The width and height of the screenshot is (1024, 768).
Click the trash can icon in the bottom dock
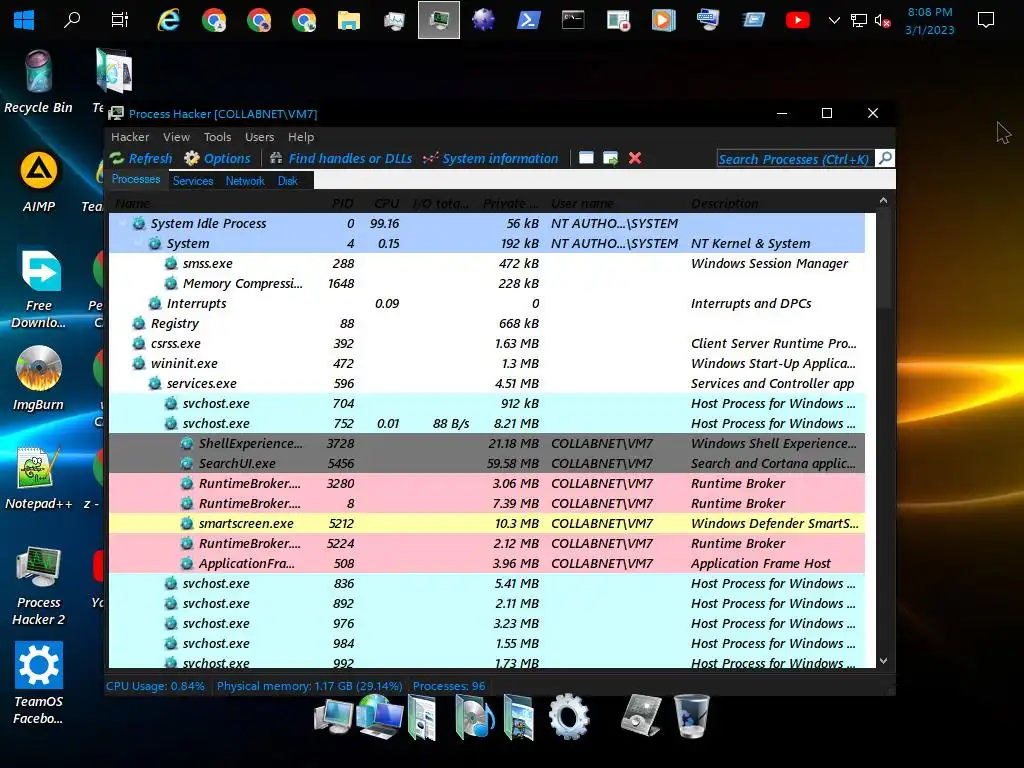point(691,716)
